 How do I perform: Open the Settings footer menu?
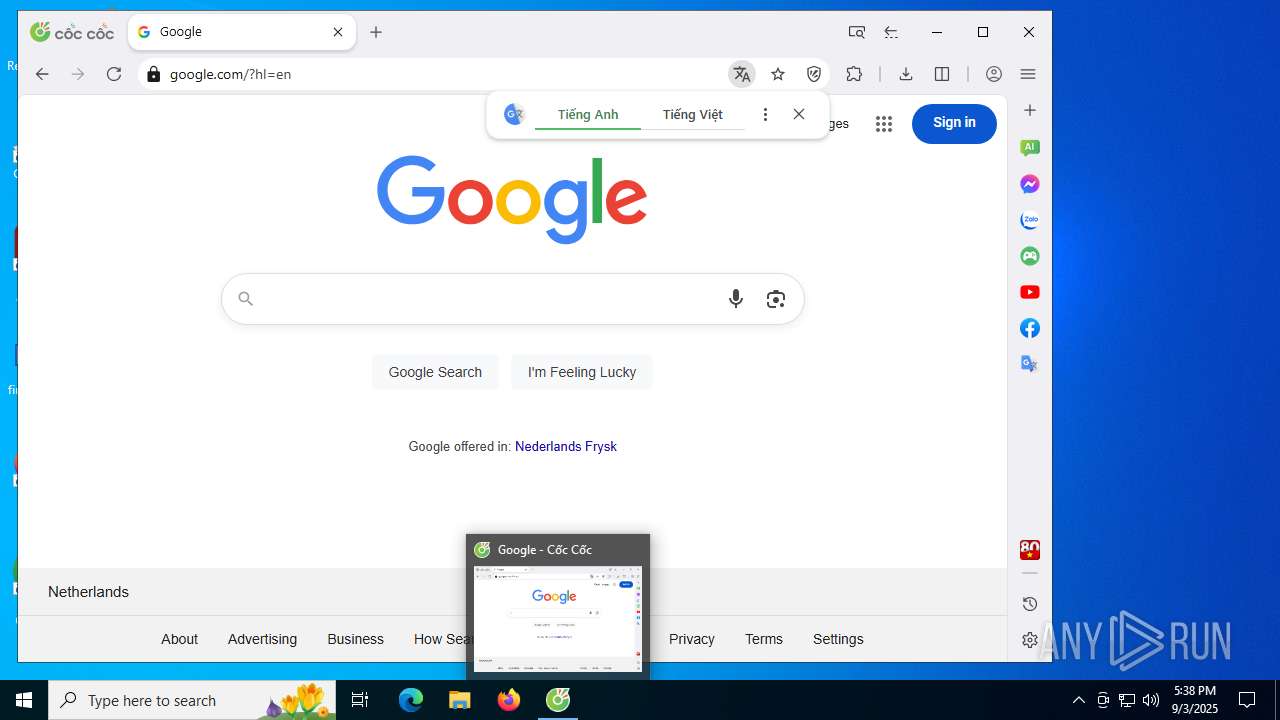coord(838,639)
